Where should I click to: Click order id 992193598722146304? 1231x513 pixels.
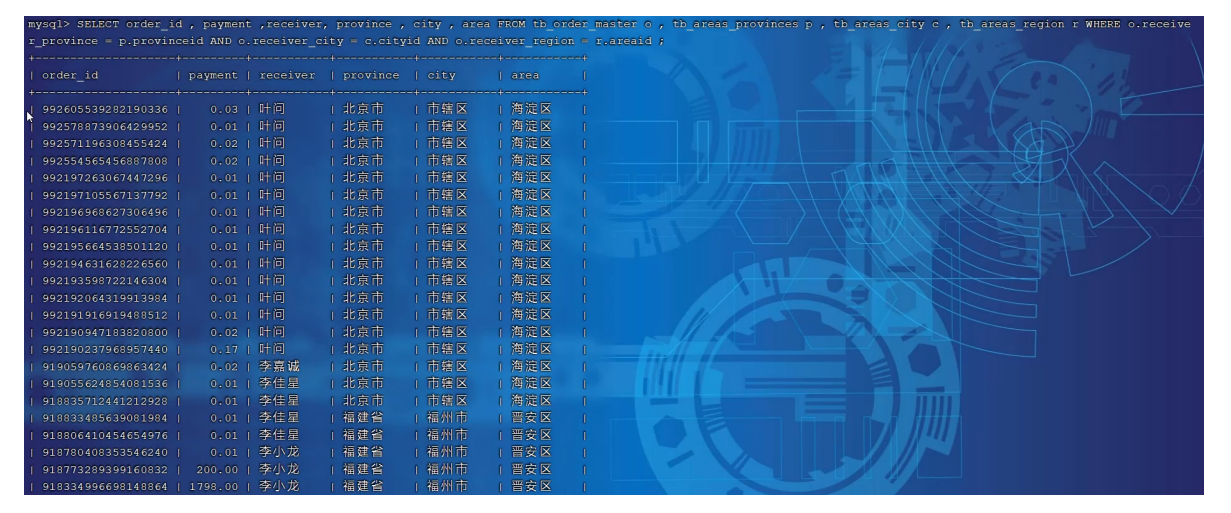(106, 281)
